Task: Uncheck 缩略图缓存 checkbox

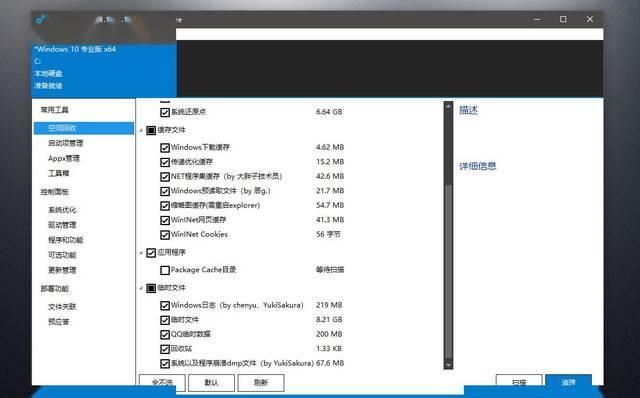Action: pyautogui.click(x=165, y=206)
